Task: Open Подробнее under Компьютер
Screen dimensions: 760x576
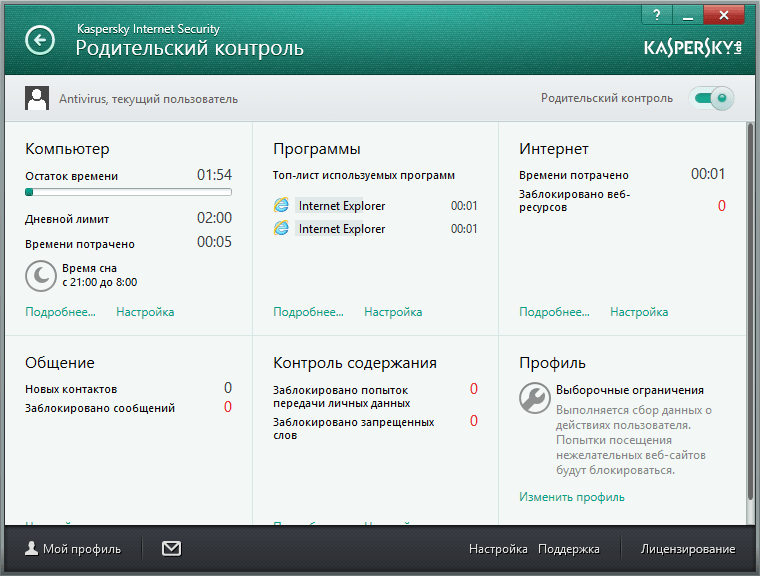Action: pos(61,312)
